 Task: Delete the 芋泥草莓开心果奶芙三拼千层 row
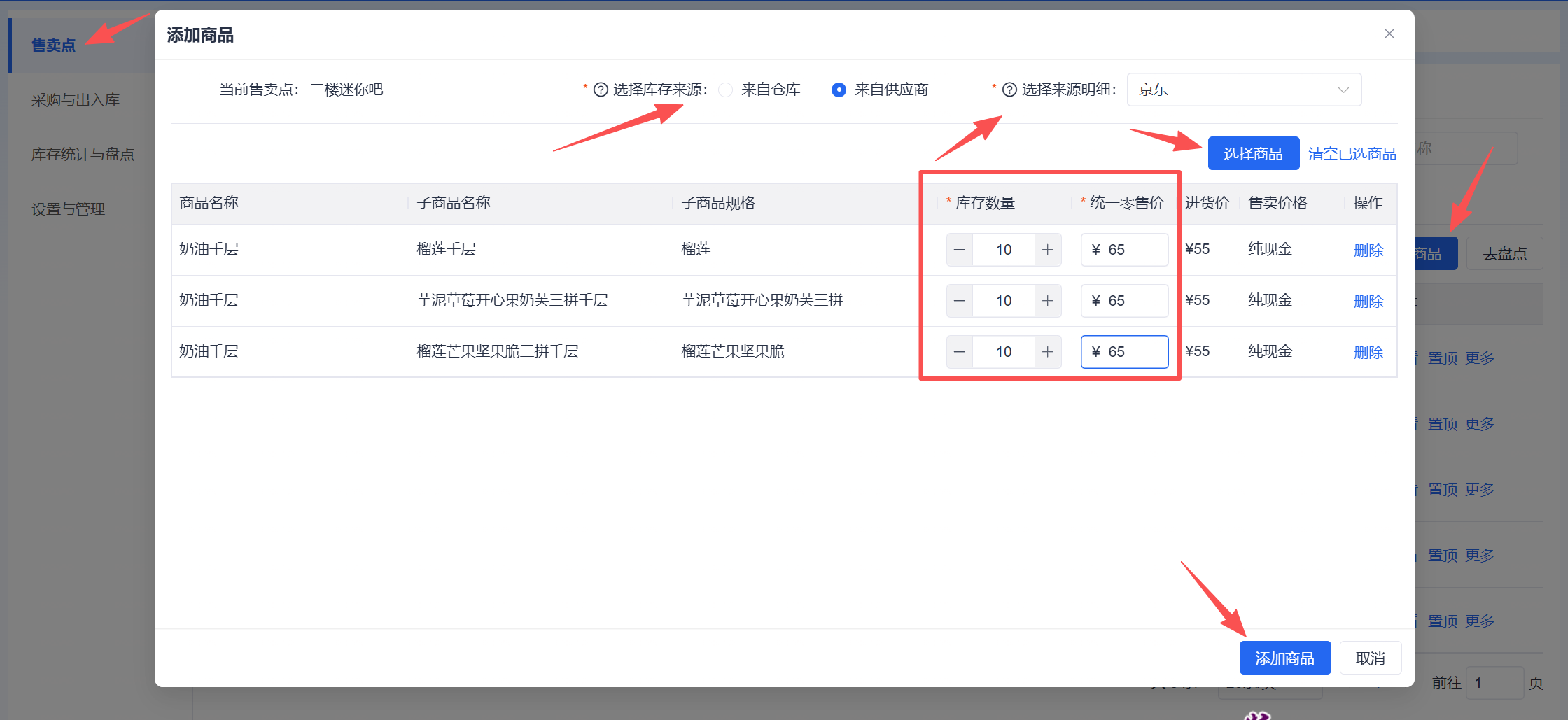[1368, 302]
